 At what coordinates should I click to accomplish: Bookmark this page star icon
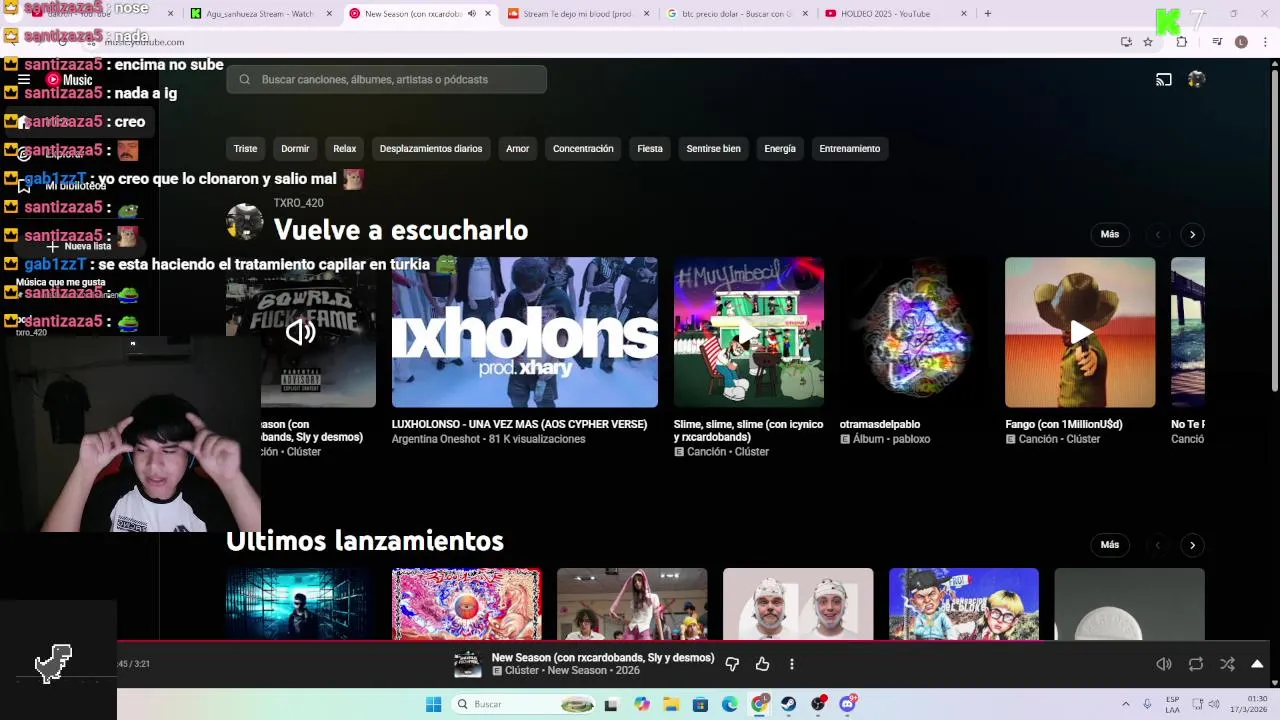click(x=1148, y=42)
